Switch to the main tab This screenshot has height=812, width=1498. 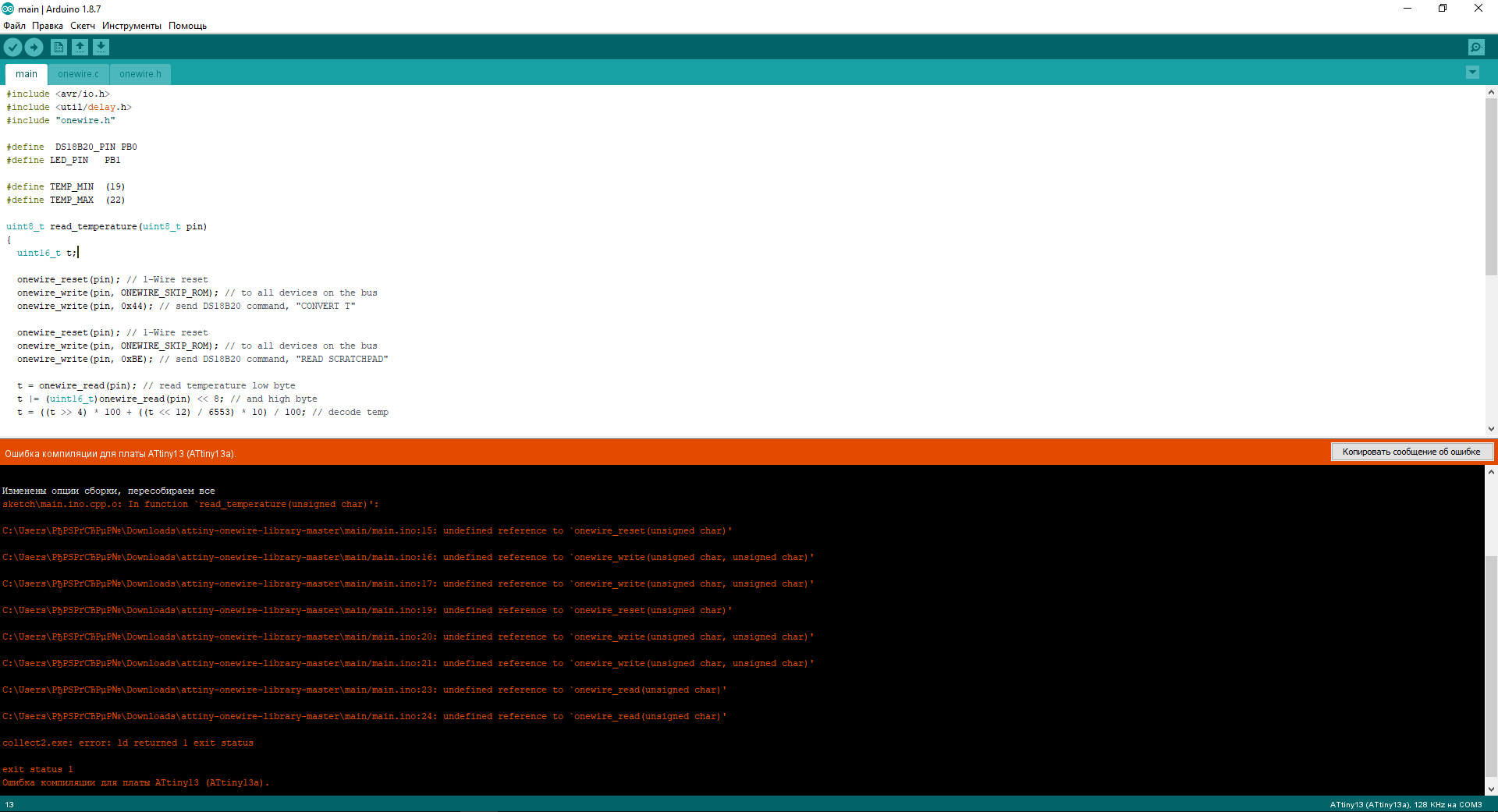point(27,74)
